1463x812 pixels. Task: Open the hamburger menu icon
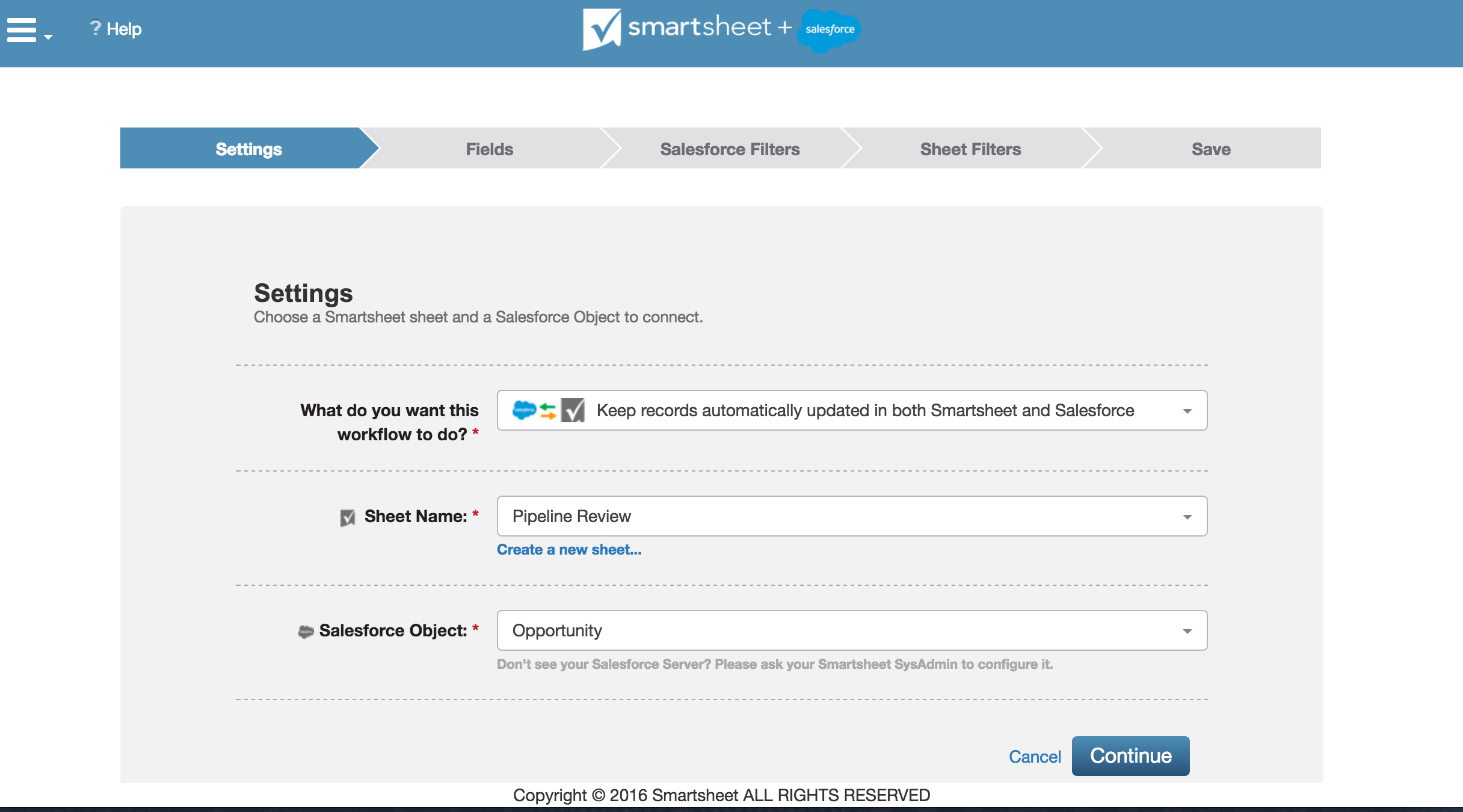coord(22,29)
